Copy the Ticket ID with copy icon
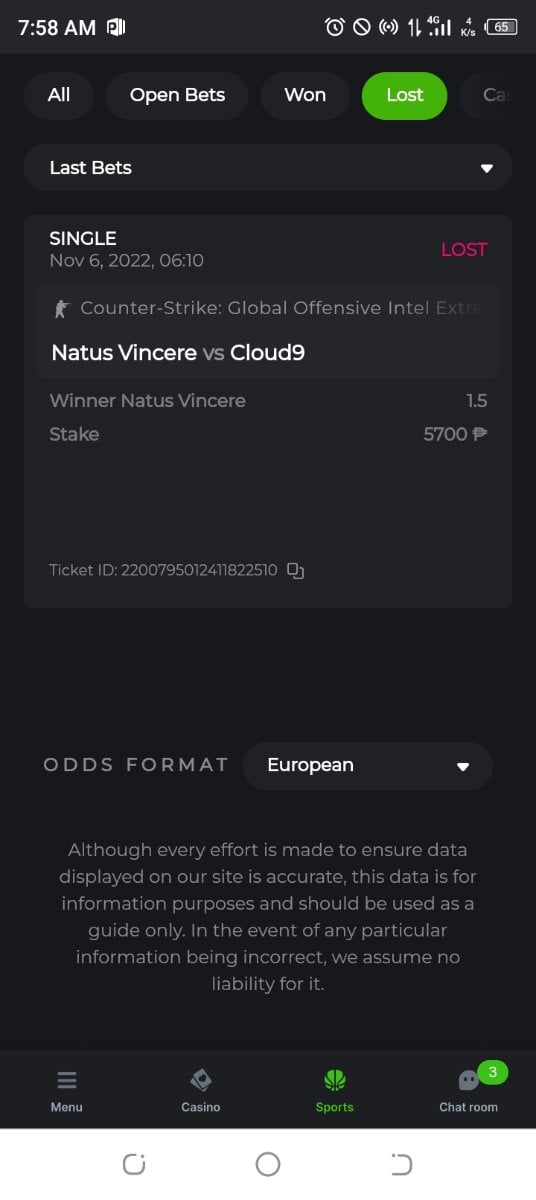 (295, 570)
